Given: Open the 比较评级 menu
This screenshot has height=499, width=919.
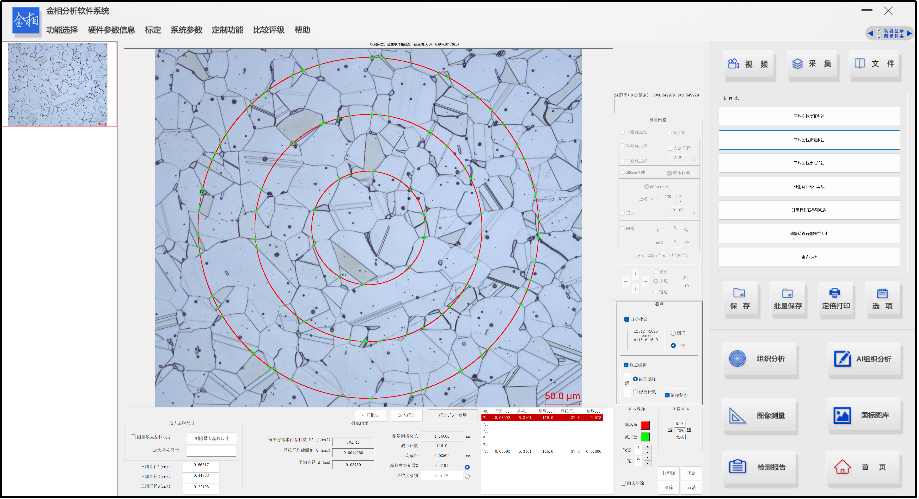Looking at the screenshot, I should [x=268, y=30].
